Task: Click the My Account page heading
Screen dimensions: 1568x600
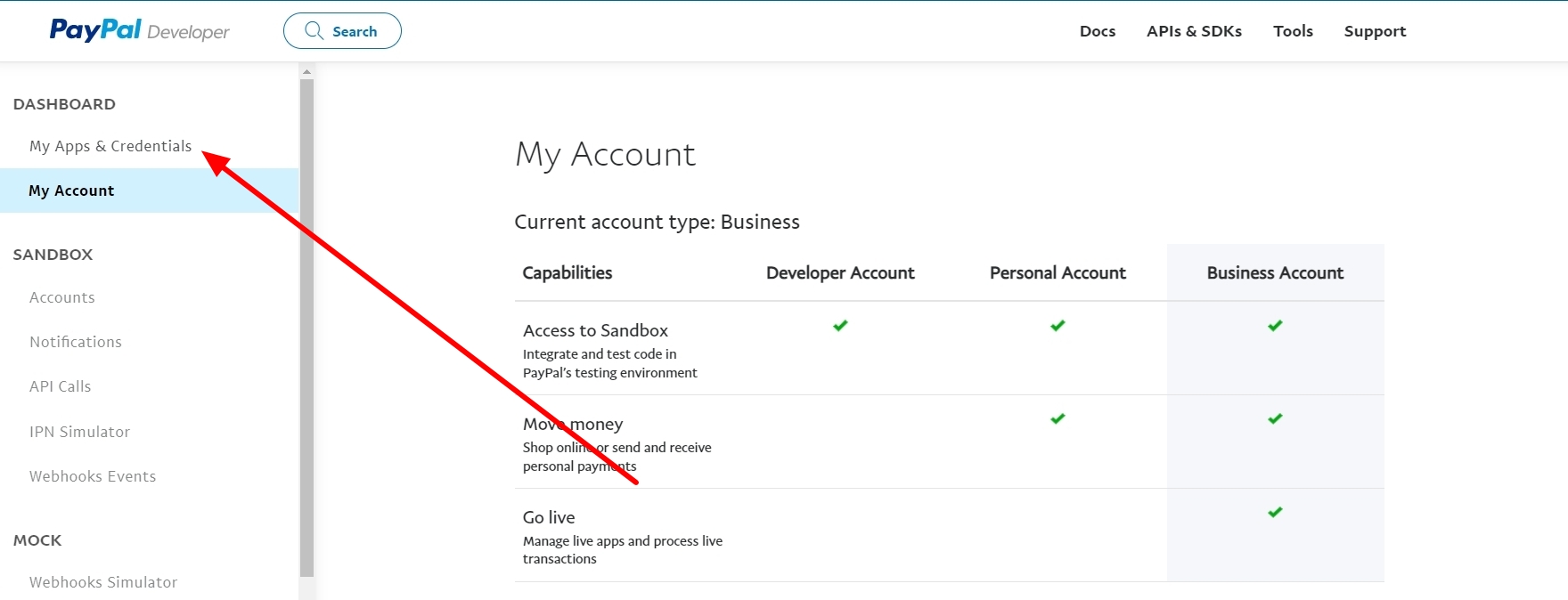Action: (605, 155)
